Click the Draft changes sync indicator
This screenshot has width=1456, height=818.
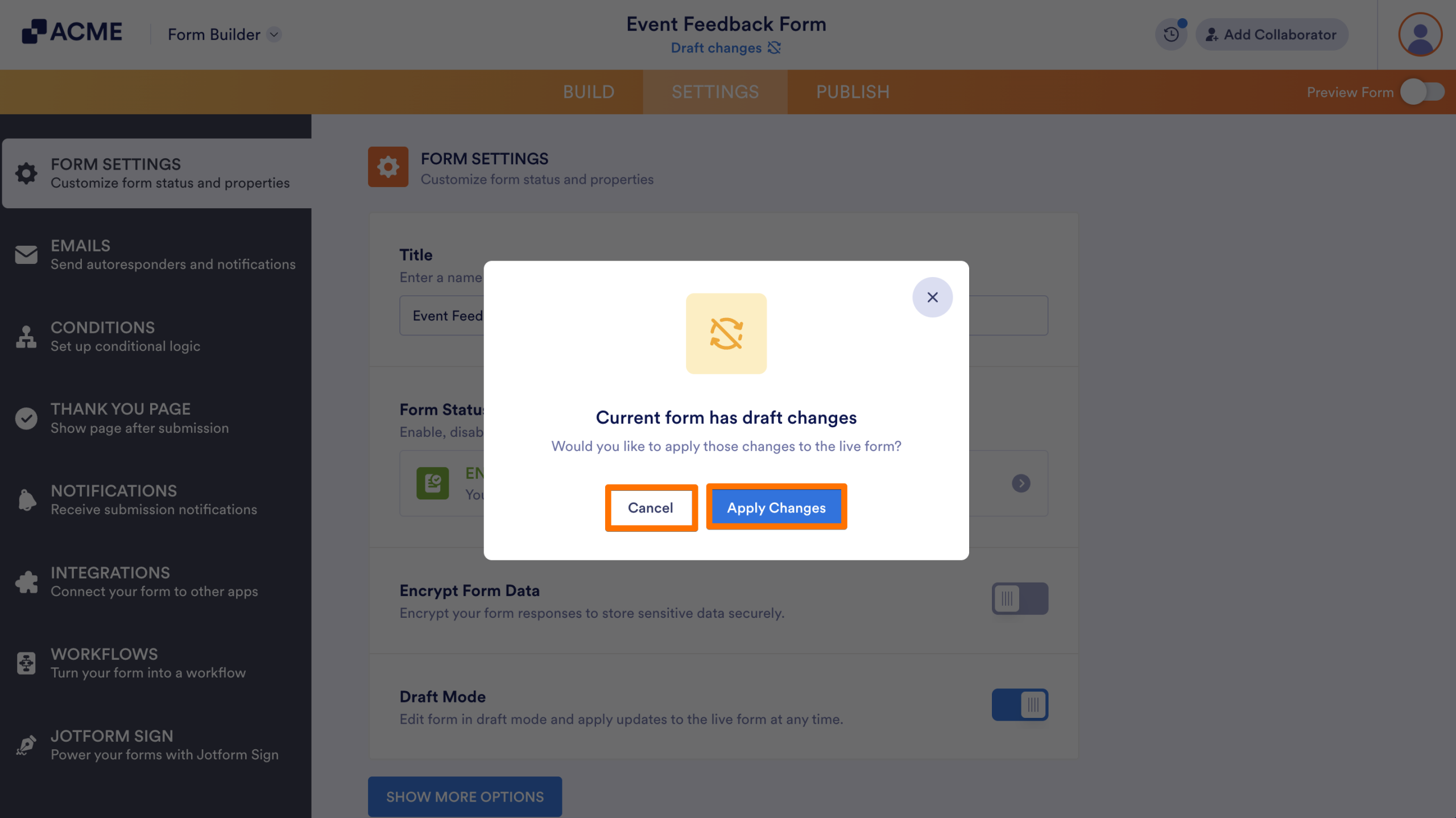coord(725,48)
